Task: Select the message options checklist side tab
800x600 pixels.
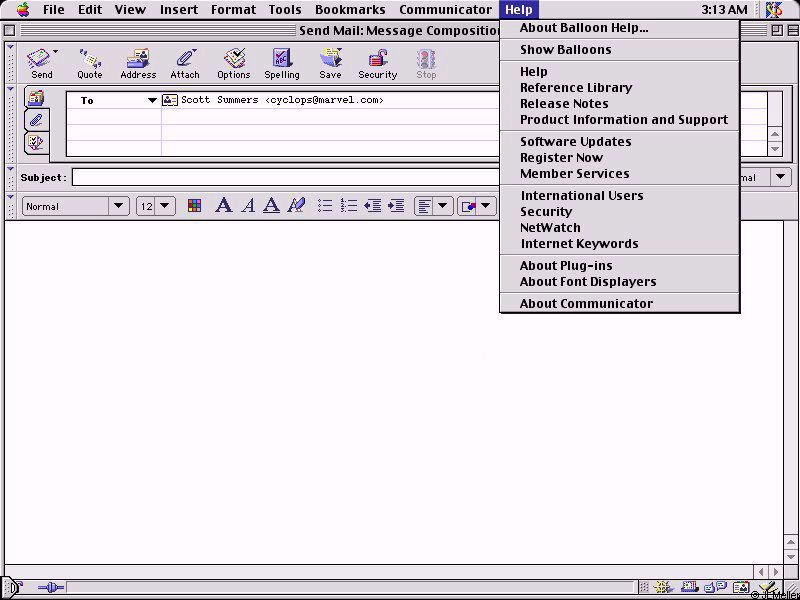Action: [x=36, y=142]
